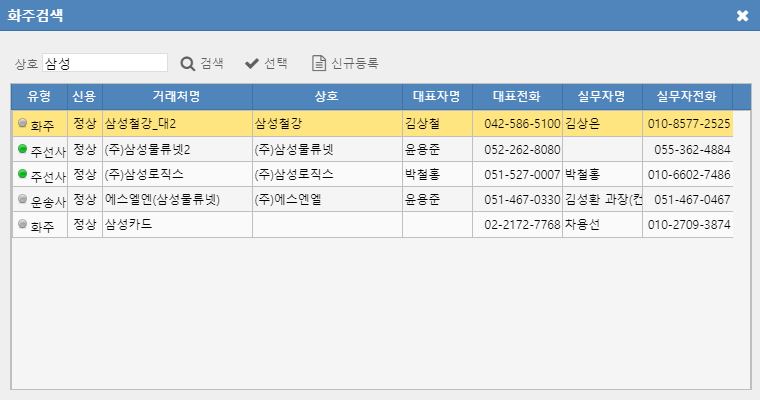Click the (주)삼성물류넷 company name cell
Viewport: 760px width, 400px height.
pos(327,149)
